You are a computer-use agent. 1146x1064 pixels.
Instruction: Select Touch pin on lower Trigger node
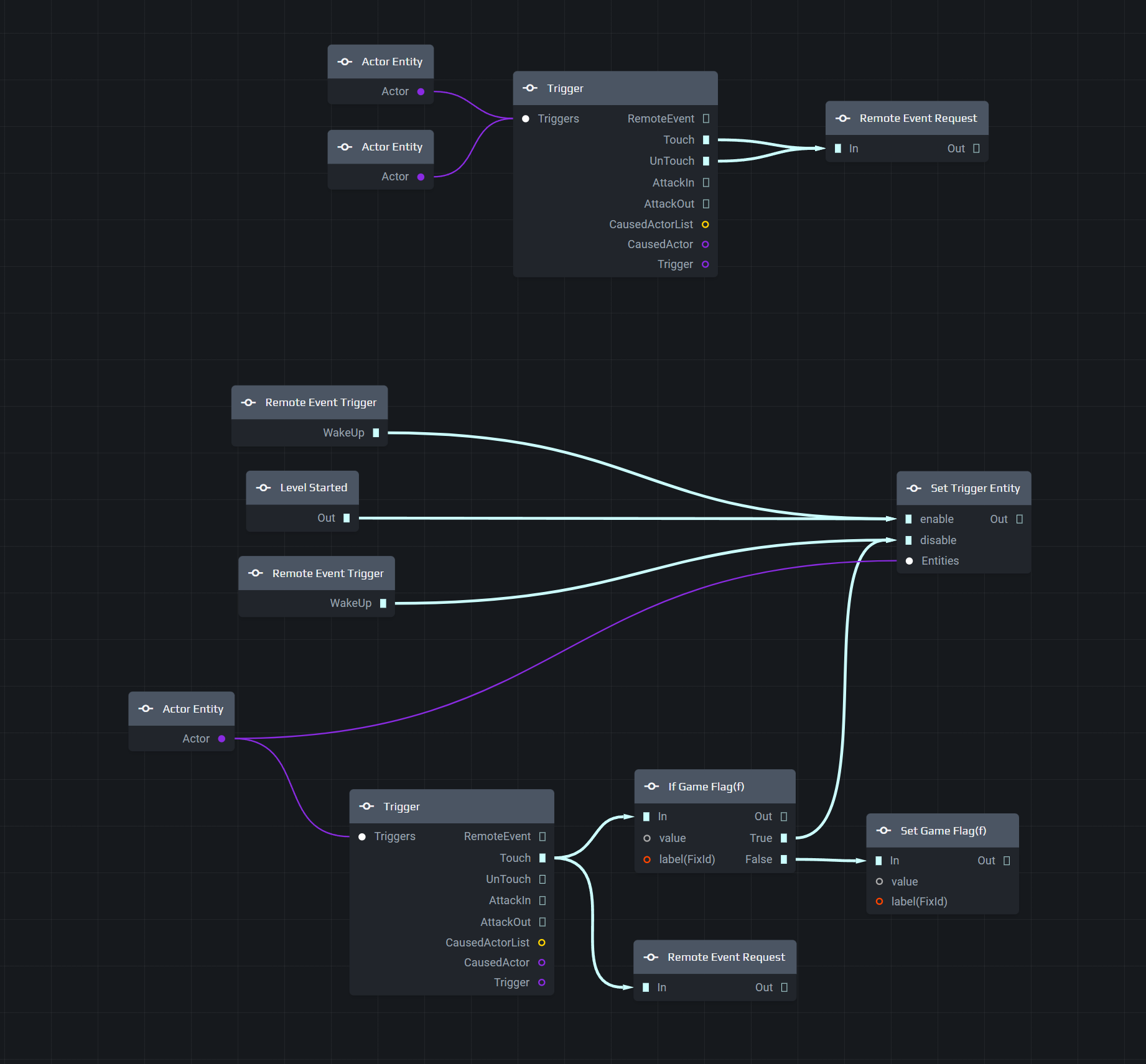click(x=543, y=858)
